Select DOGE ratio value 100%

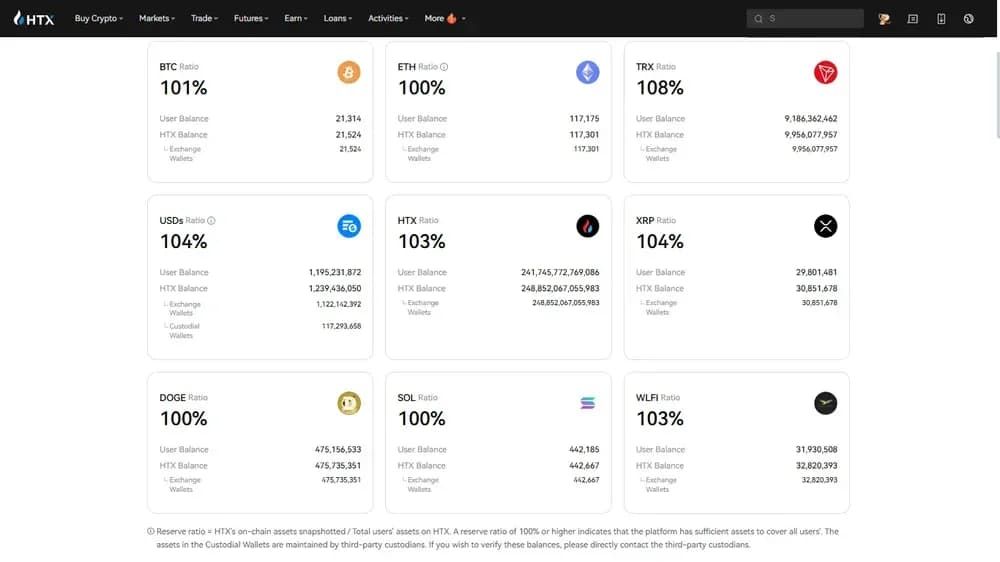183,419
